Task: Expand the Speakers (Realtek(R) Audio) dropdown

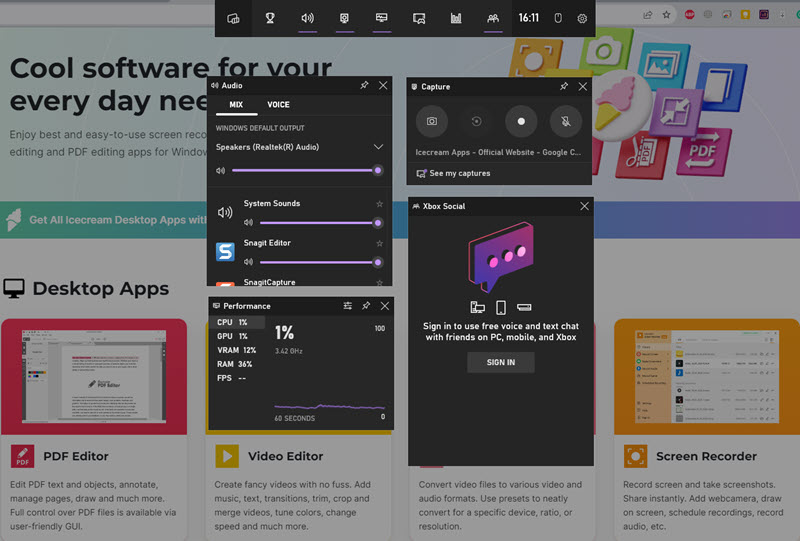Action: coord(378,147)
